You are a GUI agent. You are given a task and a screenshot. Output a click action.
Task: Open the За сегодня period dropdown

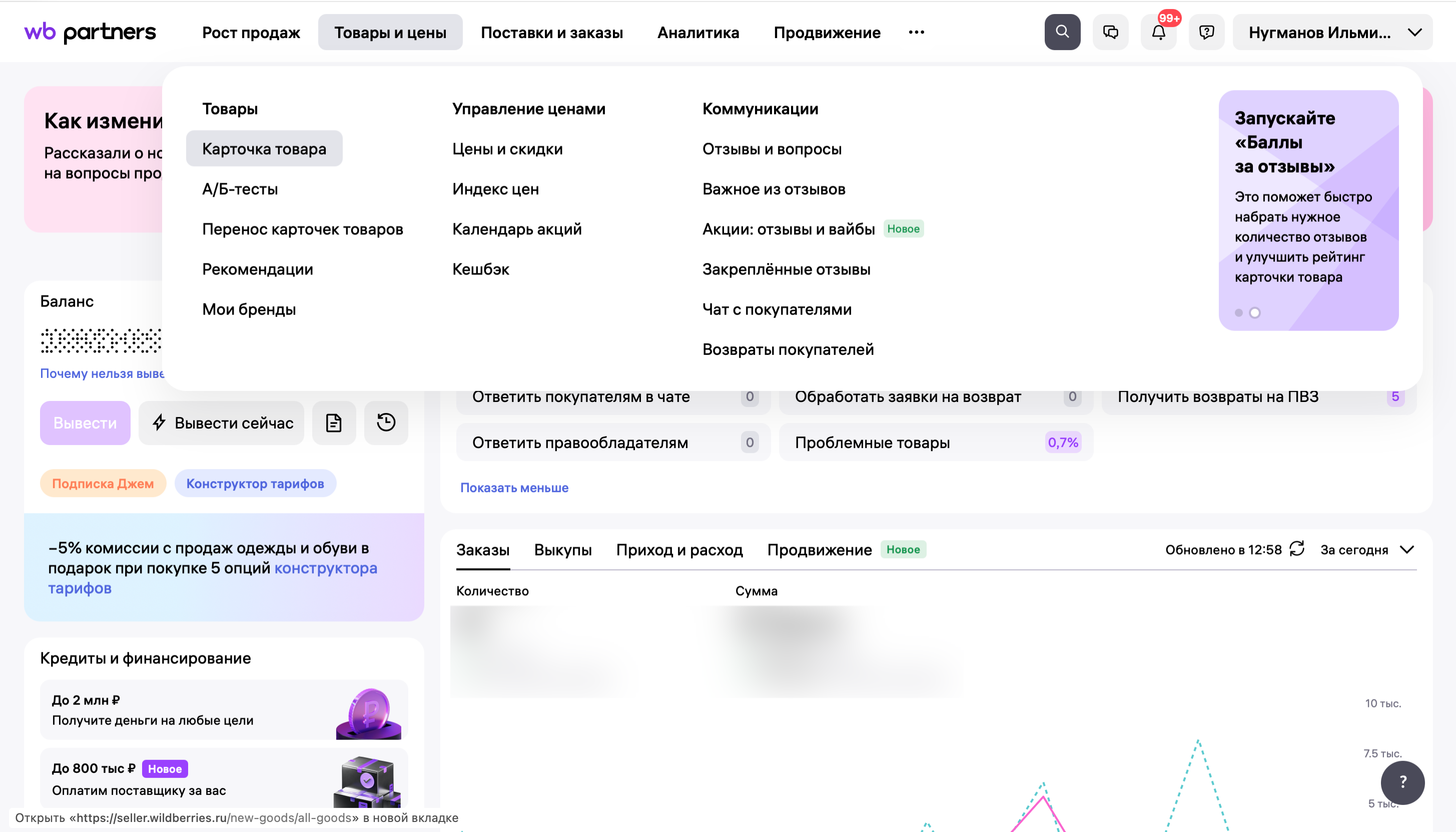[x=1367, y=549]
